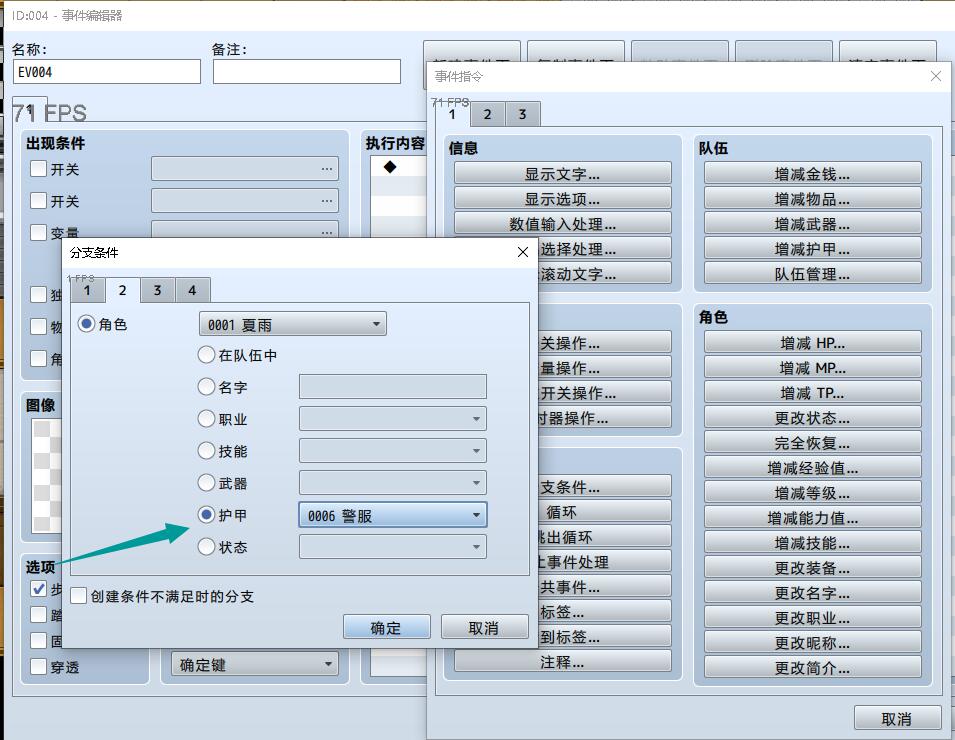The image size is (955, 740).
Task: Click the 更改状态... command button
Action: pos(812,417)
